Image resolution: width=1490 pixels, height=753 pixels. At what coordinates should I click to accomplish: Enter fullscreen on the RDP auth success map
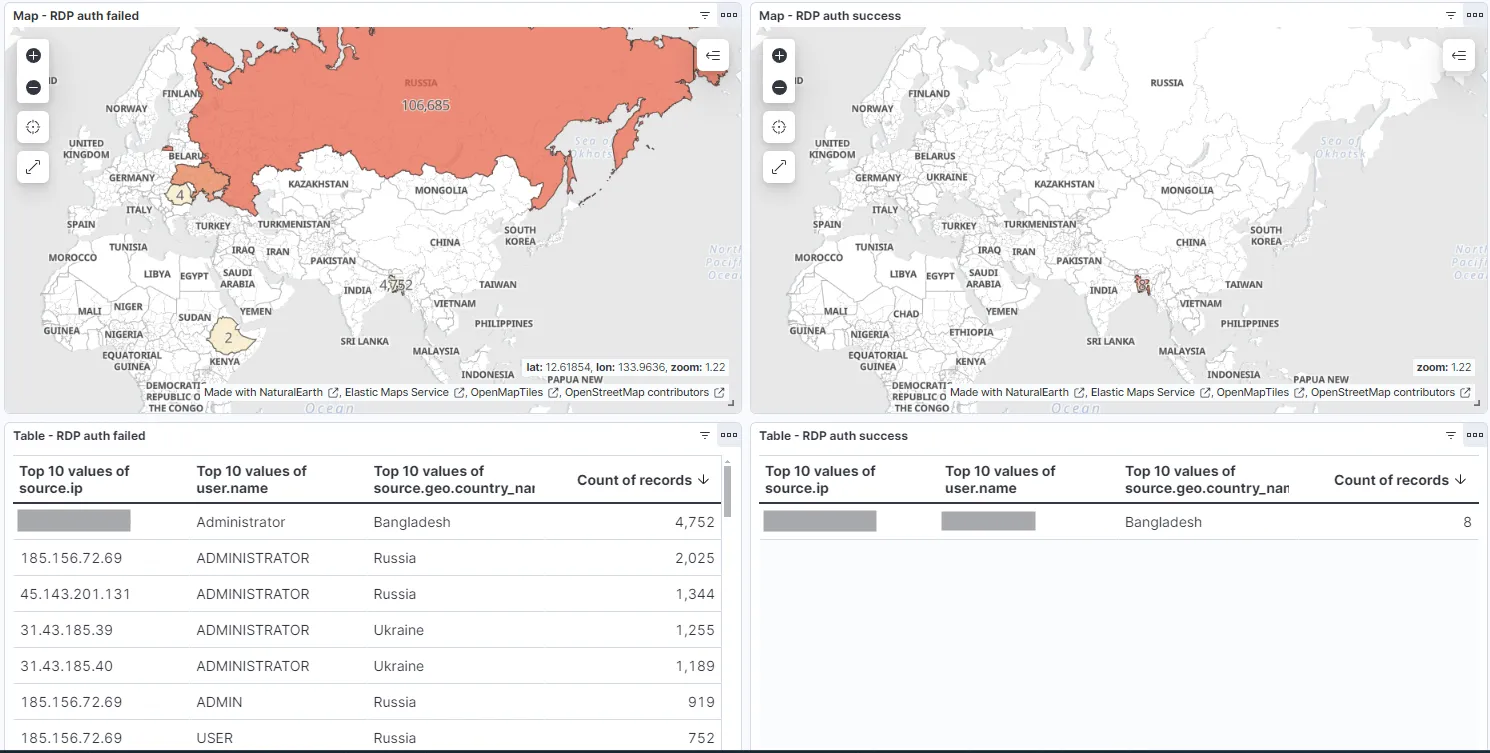[779, 167]
